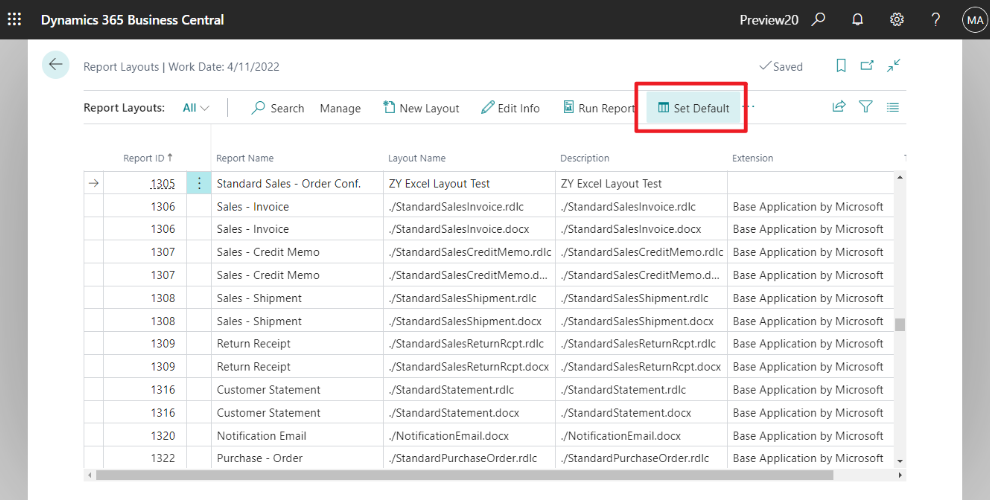Sort by the Report ID column header
990x500 pixels.
[x=148, y=158]
